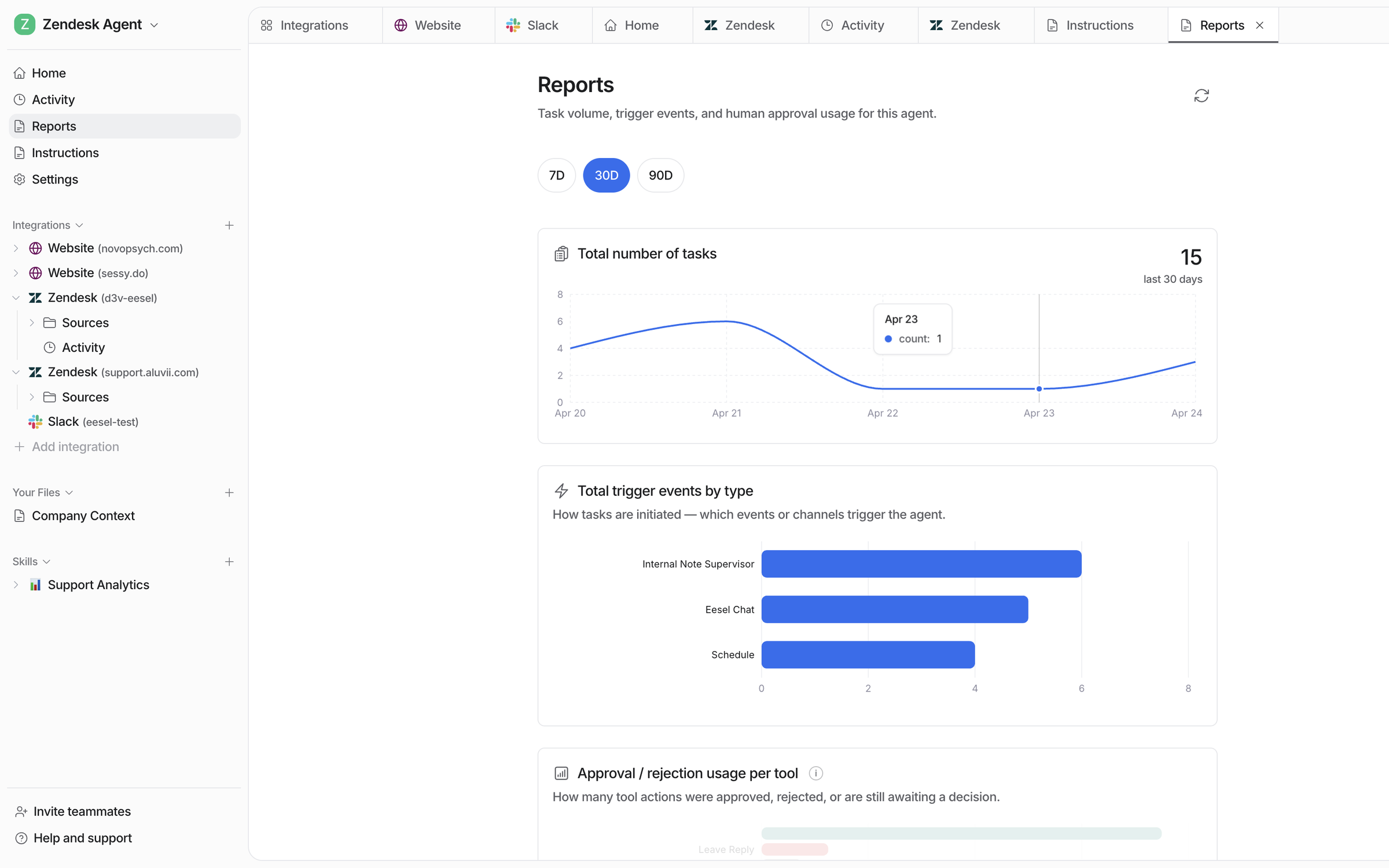This screenshot has height=868, width=1389.
Task: Select the 7D time range
Action: click(x=556, y=175)
